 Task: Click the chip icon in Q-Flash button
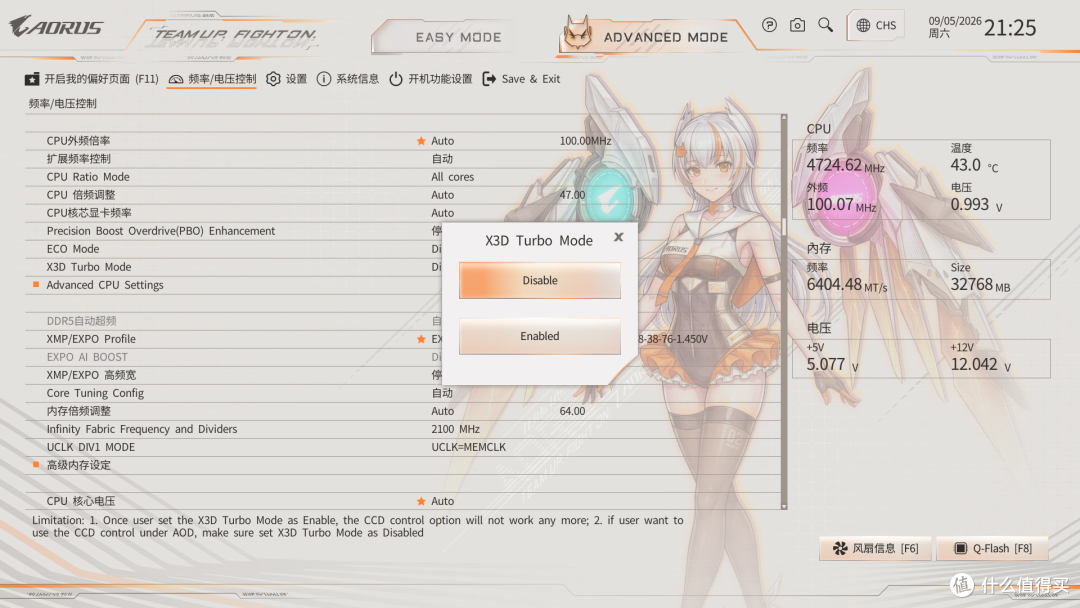point(960,548)
